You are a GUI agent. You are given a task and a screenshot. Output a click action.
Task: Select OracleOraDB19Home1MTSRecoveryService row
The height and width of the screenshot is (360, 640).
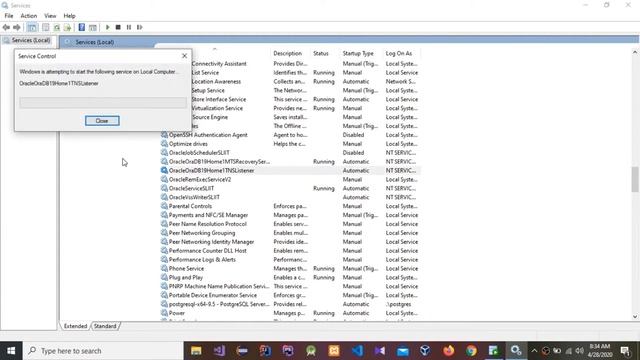click(x=290, y=162)
